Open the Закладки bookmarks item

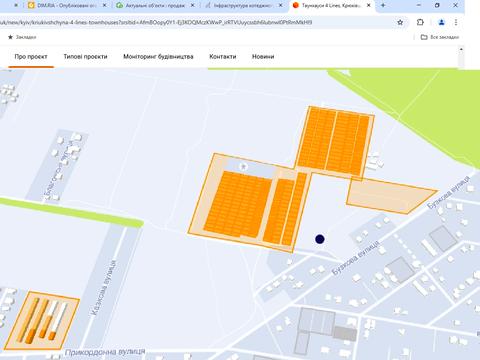22,37
